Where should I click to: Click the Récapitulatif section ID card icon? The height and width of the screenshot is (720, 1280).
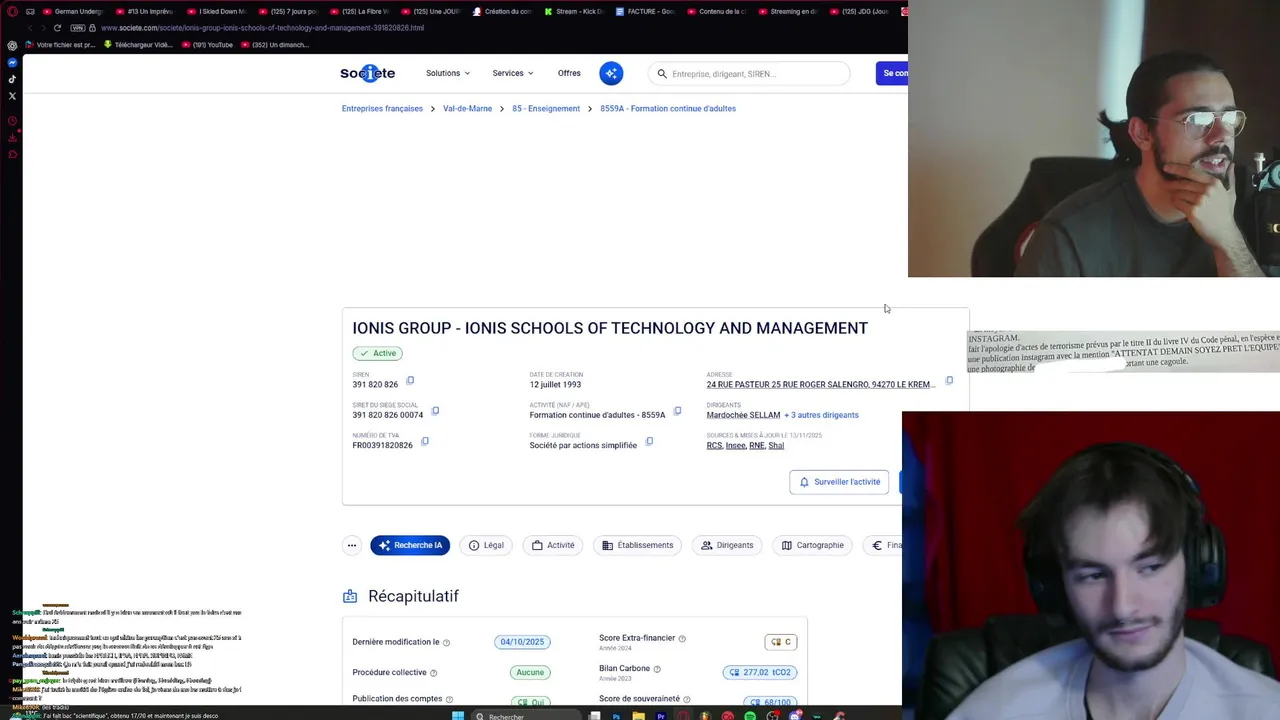[x=350, y=596]
